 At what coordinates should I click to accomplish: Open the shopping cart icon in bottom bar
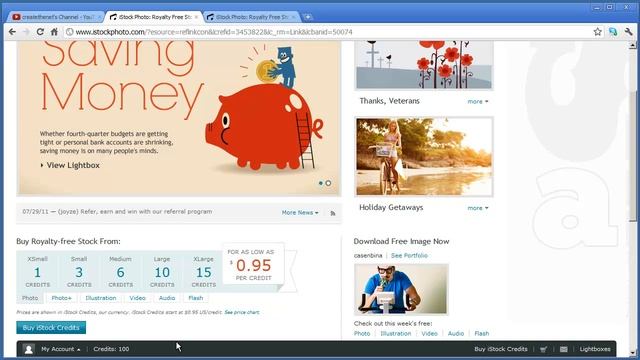pos(543,349)
